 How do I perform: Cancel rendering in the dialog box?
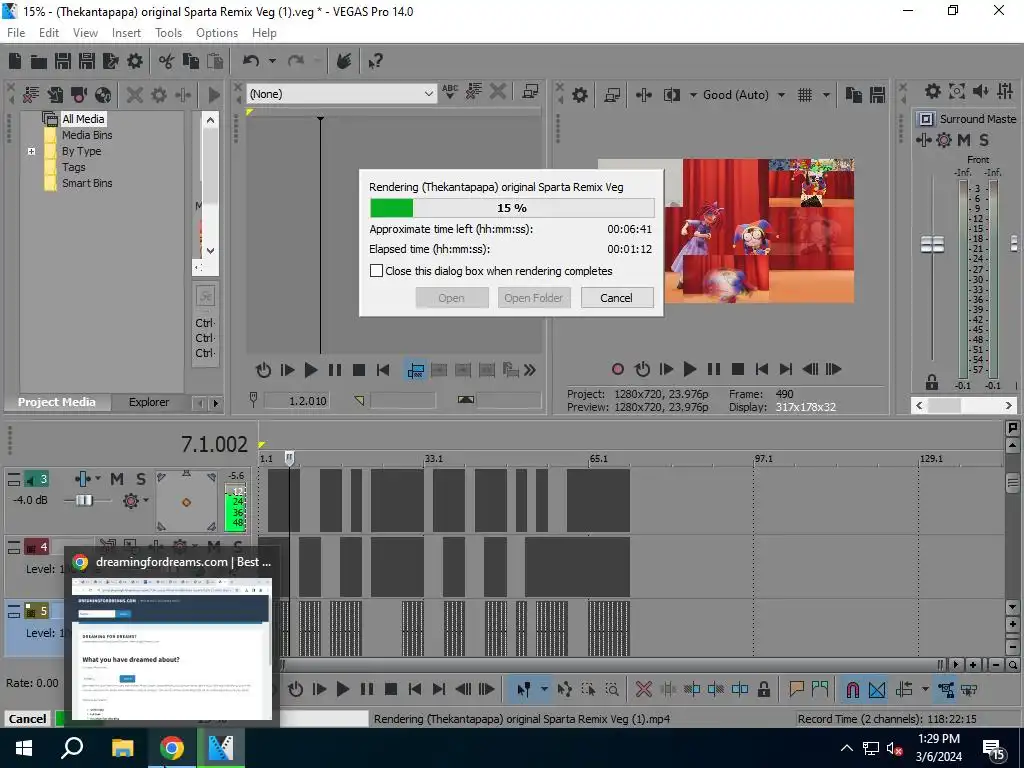[x=616, y=298]
